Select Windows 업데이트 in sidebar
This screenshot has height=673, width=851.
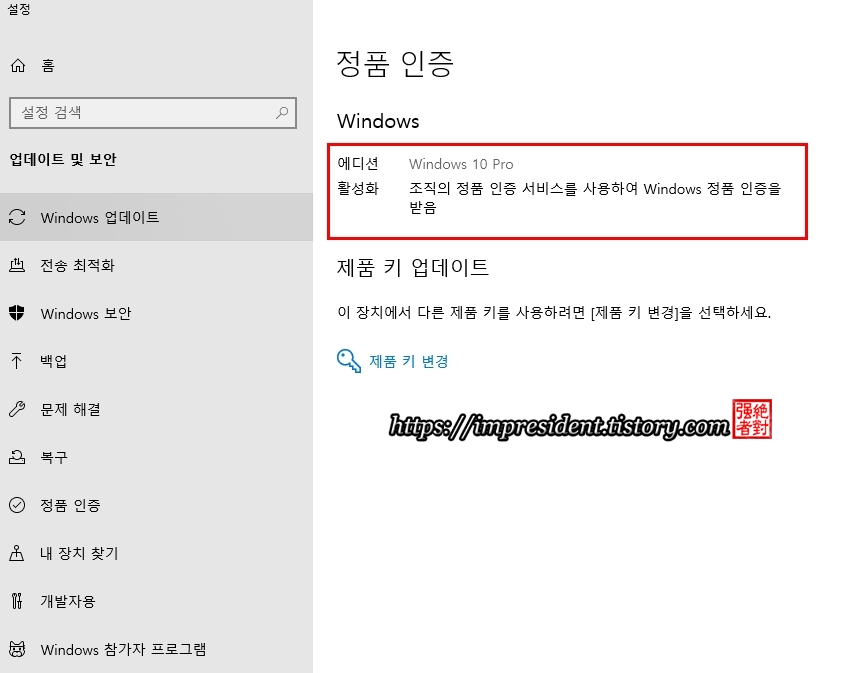pyautogui.click(x=156, y=217)
